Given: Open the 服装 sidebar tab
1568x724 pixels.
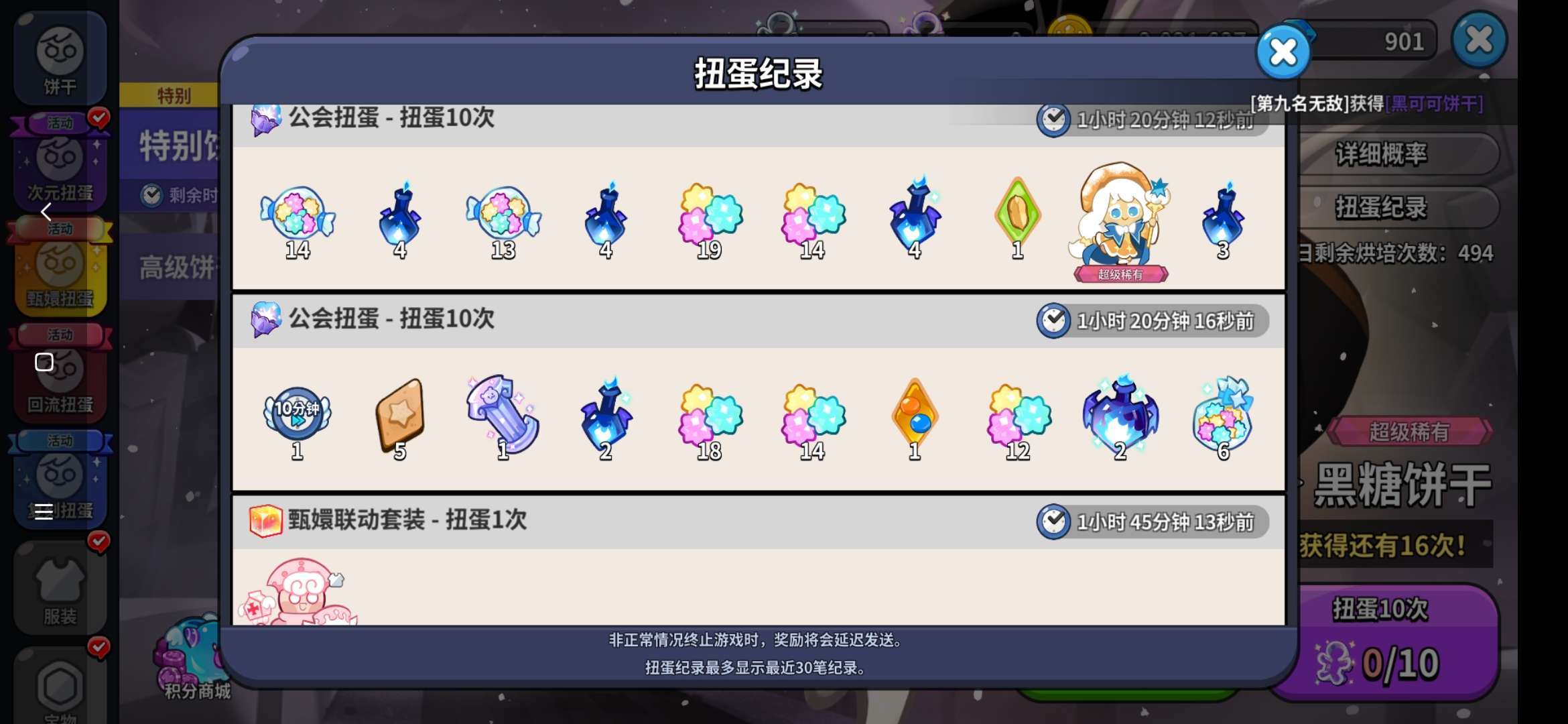Looking at the screenshot, I should click(x=60, y=588).
